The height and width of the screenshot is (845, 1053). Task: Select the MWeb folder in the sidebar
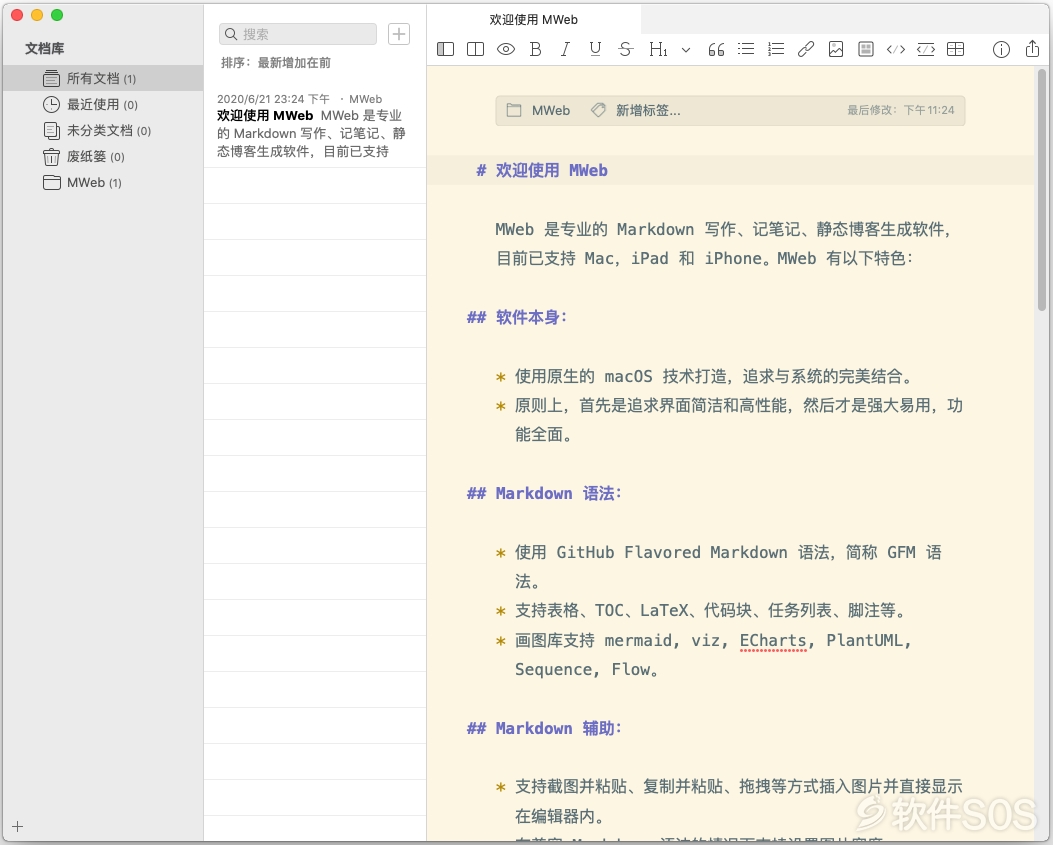103,183
